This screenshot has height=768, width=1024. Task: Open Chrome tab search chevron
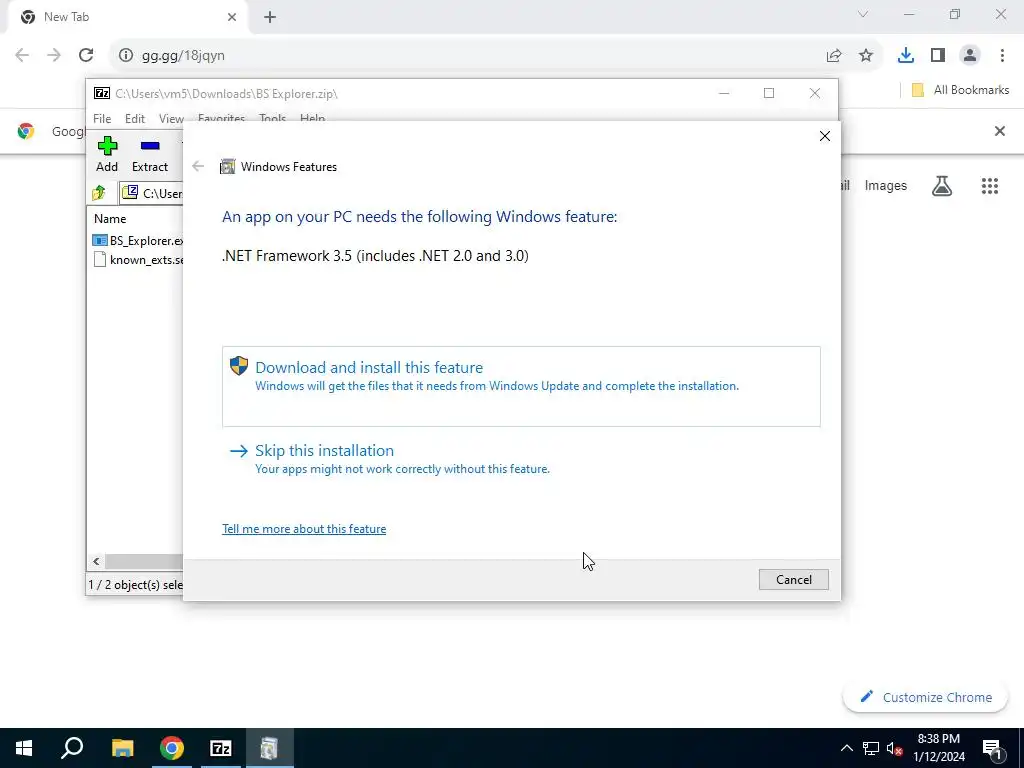[863, 14]
